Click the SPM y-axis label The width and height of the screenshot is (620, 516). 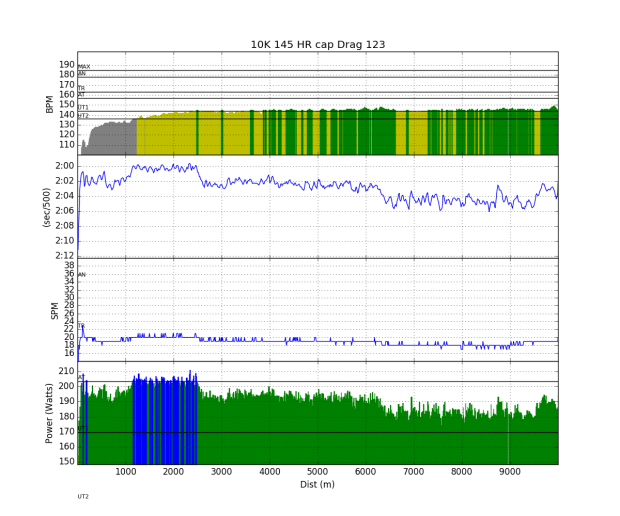pyautogui.click(x=56, y=311)
